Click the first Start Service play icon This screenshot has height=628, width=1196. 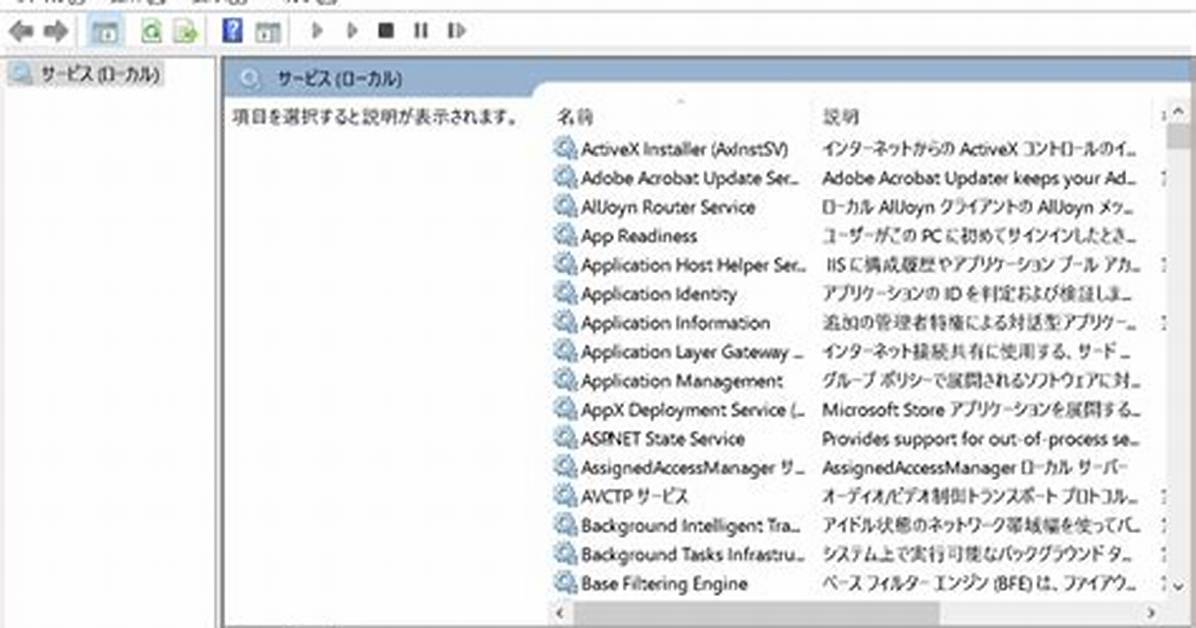[317, 31]
